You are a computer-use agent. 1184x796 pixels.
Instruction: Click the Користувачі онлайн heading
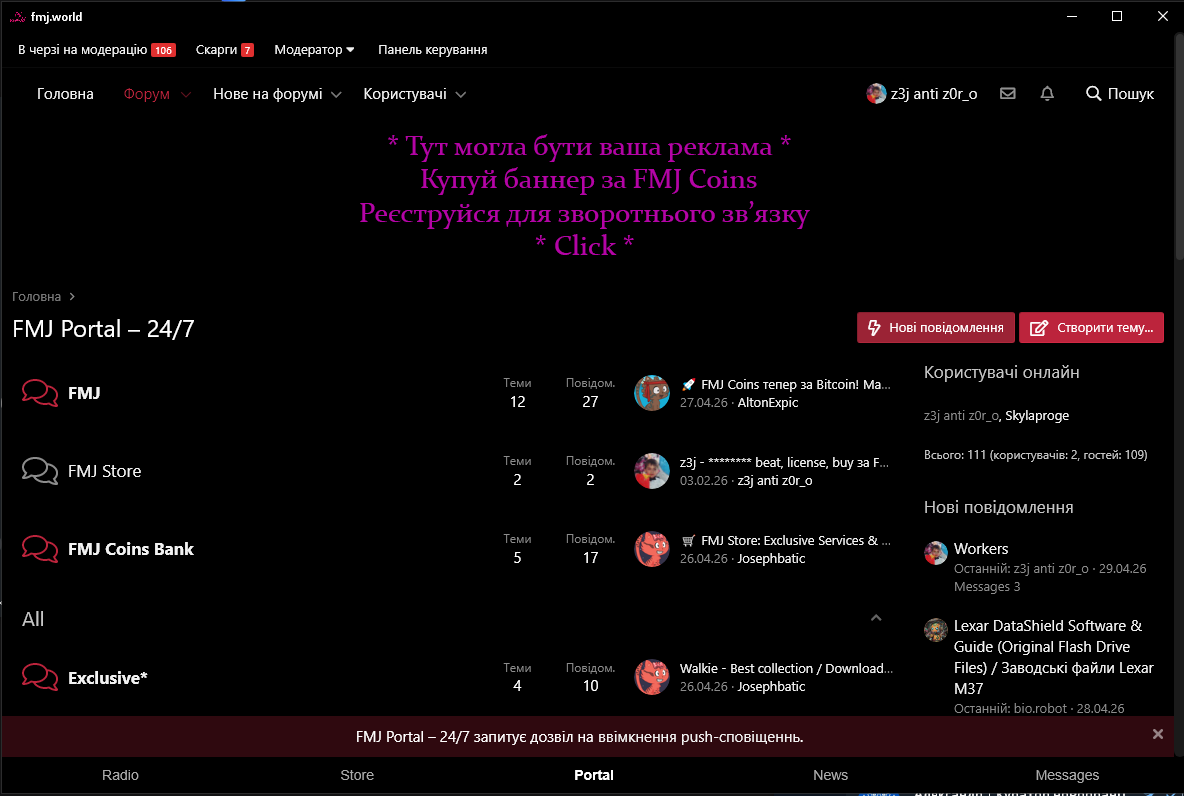coord(1001,372)
